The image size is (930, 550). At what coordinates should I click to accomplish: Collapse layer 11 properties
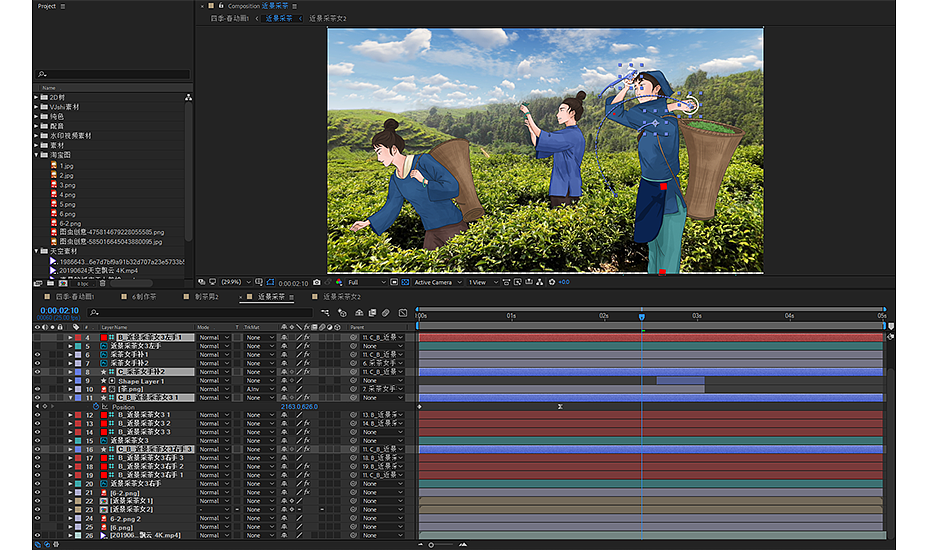point(71,398)
